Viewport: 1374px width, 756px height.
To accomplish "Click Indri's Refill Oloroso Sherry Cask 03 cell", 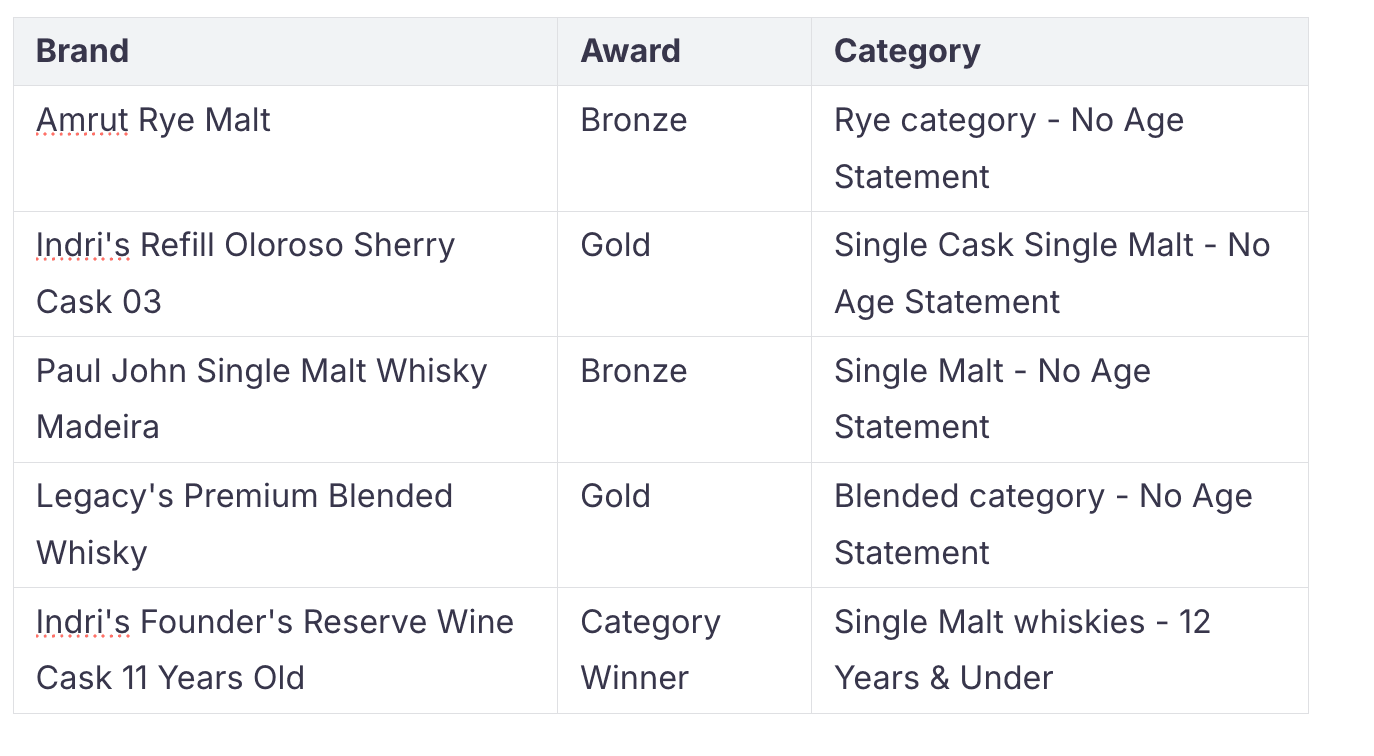I will pos(245,273).
